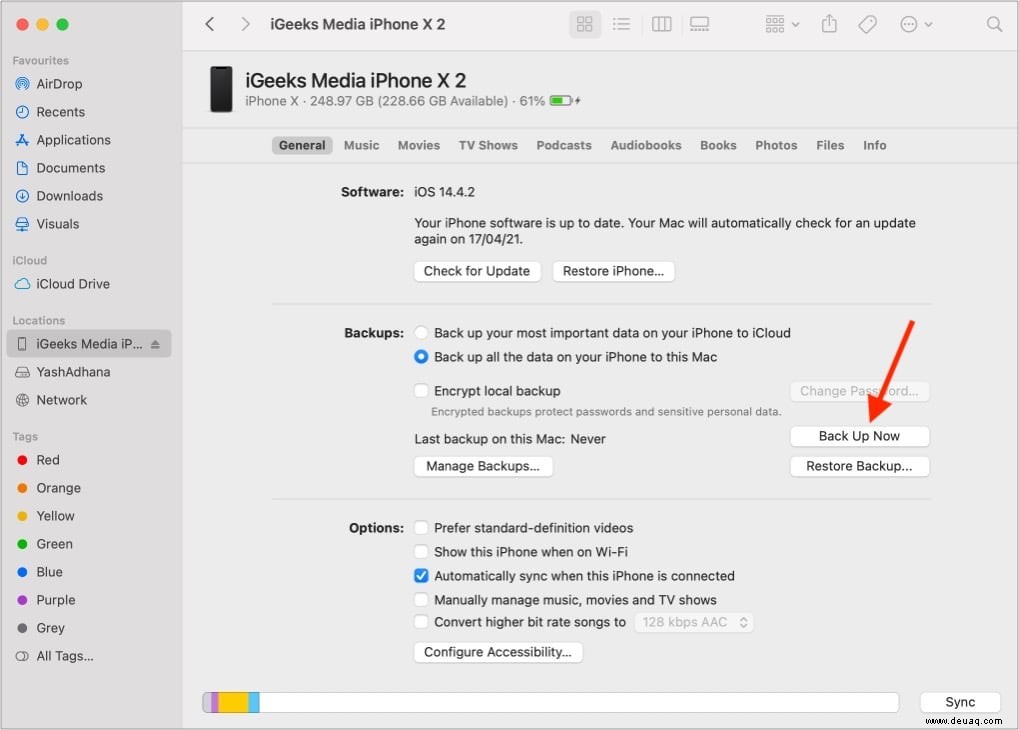Select back up to this Mac option
The image size is (1019, 730).
(421, 357)
